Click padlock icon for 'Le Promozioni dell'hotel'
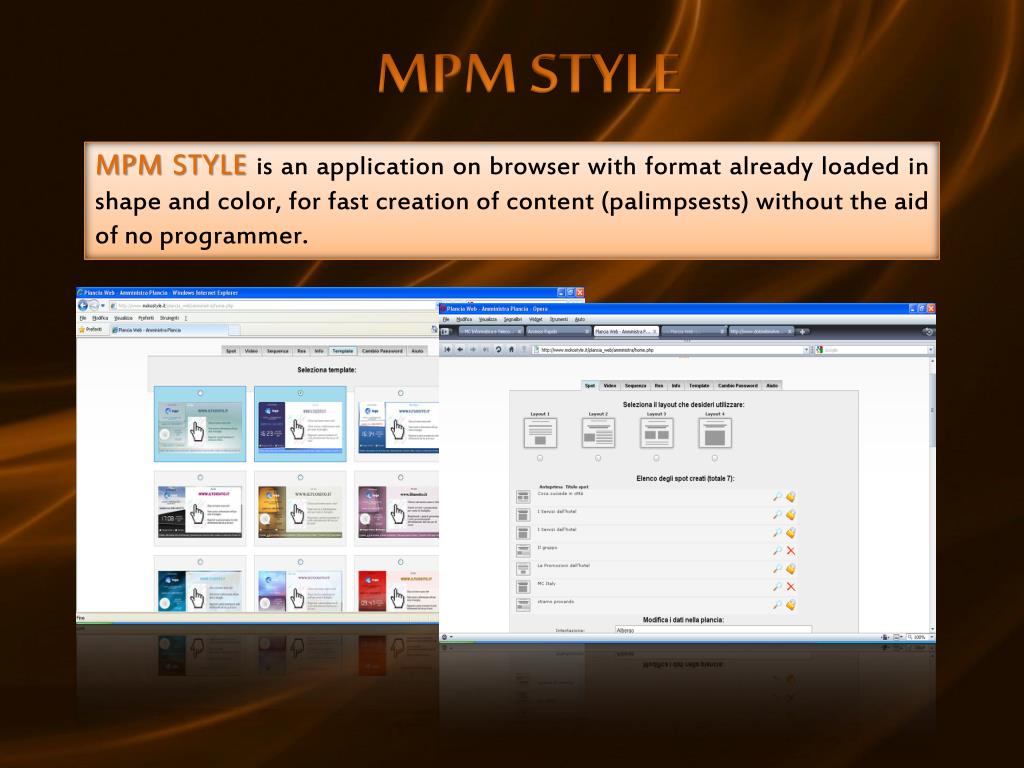The height and width of the screenshot is (768, 1024). tap(791, 569)
